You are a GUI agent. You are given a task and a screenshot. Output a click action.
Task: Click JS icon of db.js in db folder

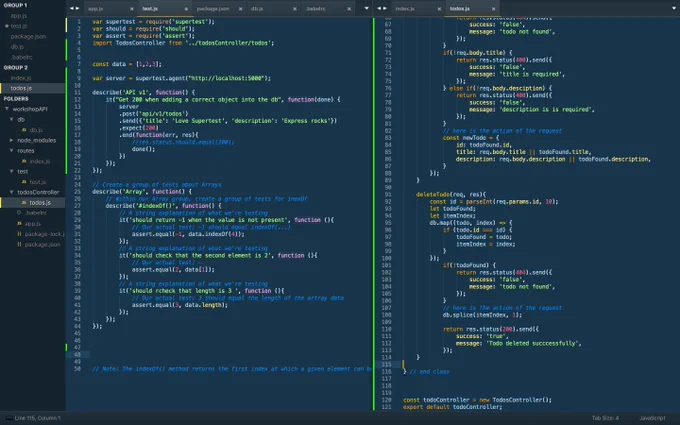tap(24, 130)
